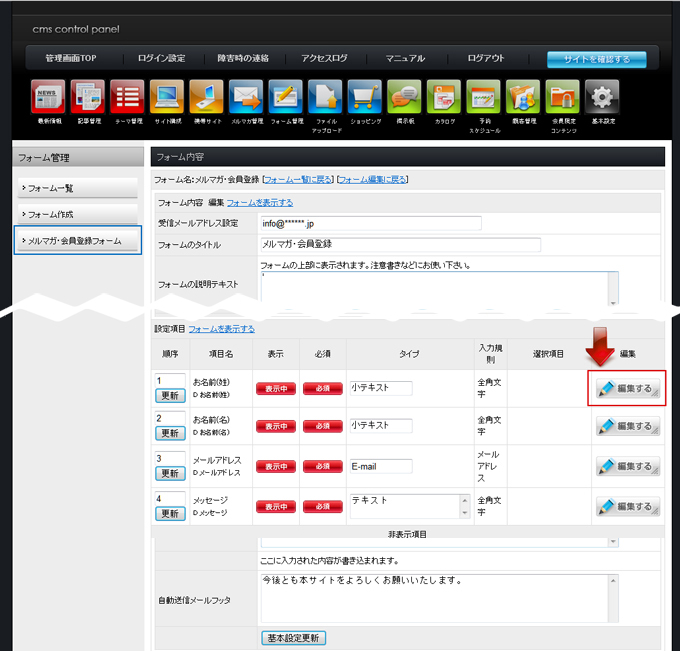Toggle 必須 status for メールアドレス row
This screenshot has width=680, height=651.
click(323, 467)
